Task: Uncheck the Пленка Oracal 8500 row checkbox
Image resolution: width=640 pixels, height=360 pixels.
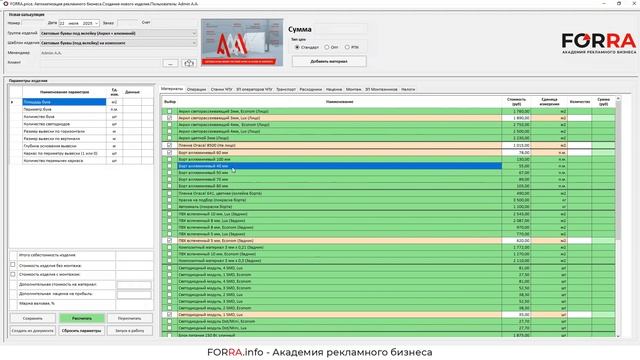Action: [x=169, y=145]
